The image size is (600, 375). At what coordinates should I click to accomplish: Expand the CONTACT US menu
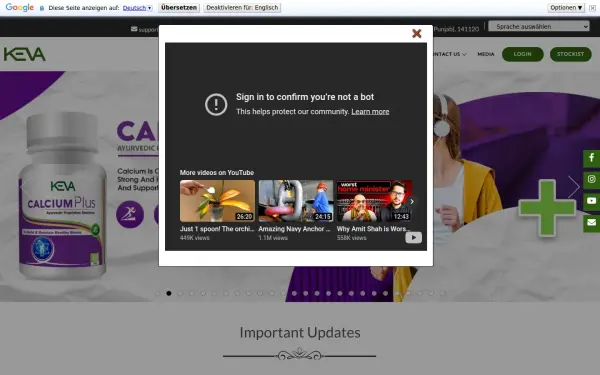coord(449,54)
